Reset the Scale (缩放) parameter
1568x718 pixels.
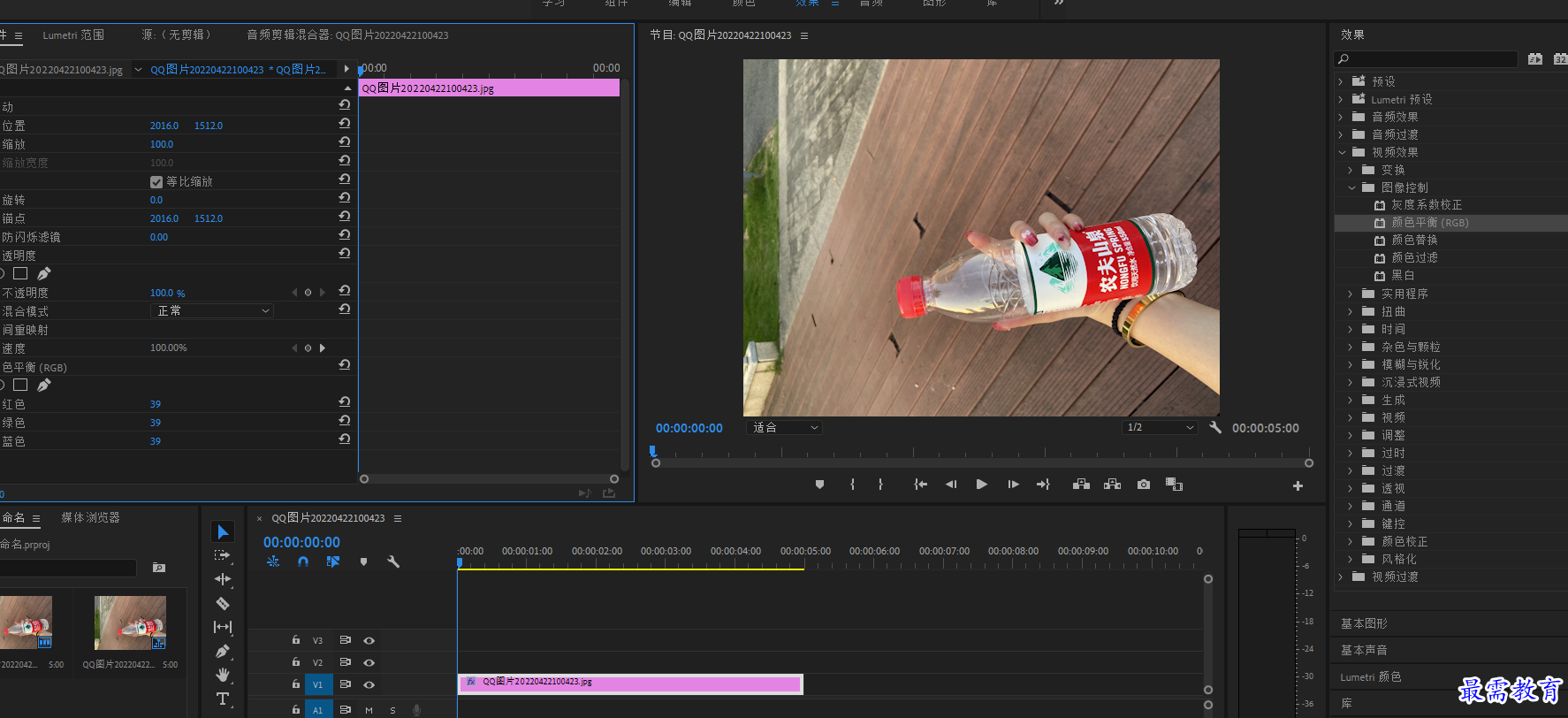(345, 141)
